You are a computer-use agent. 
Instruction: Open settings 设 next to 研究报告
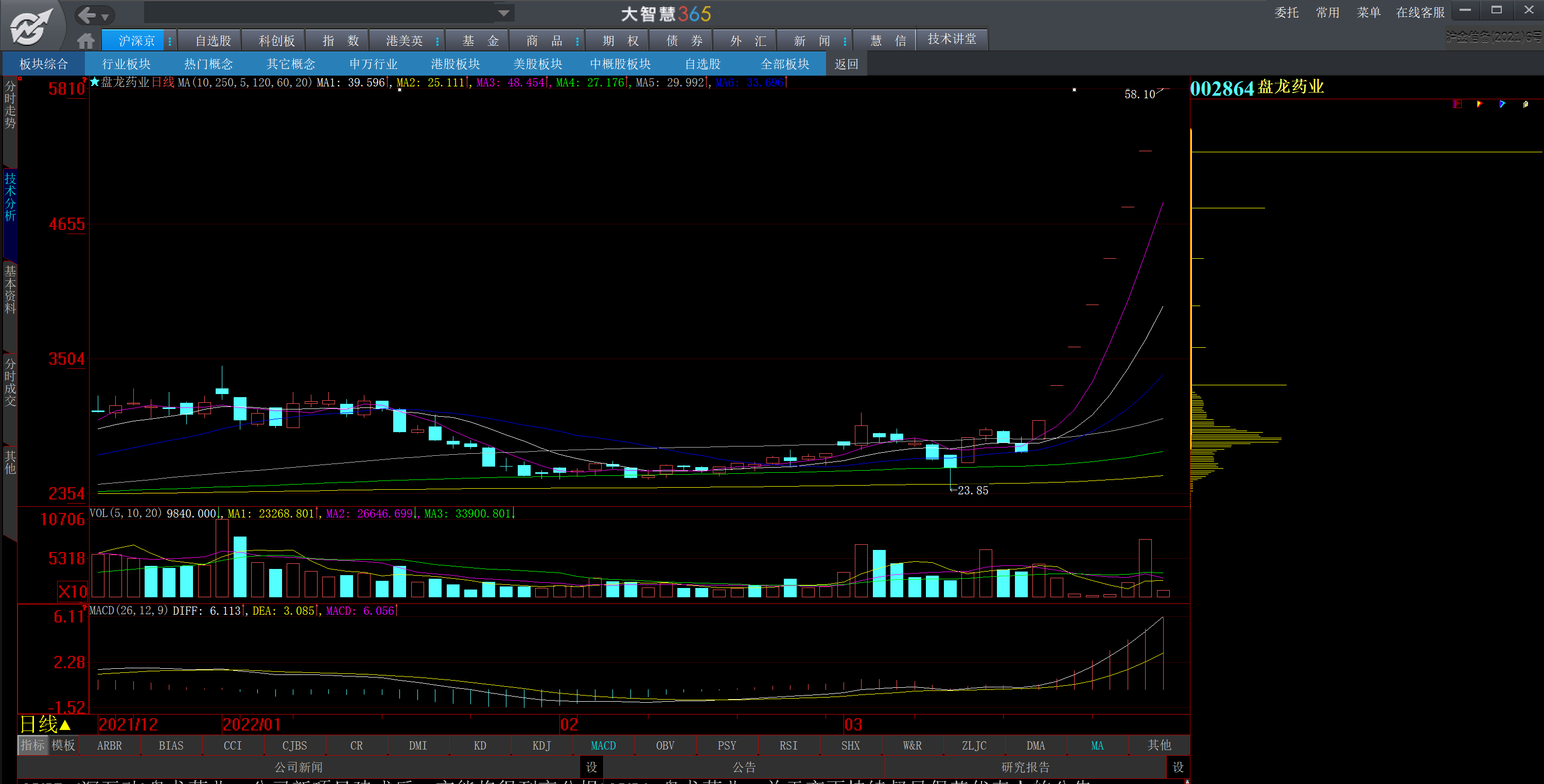pyautogui.click(x=1178, y=767)
